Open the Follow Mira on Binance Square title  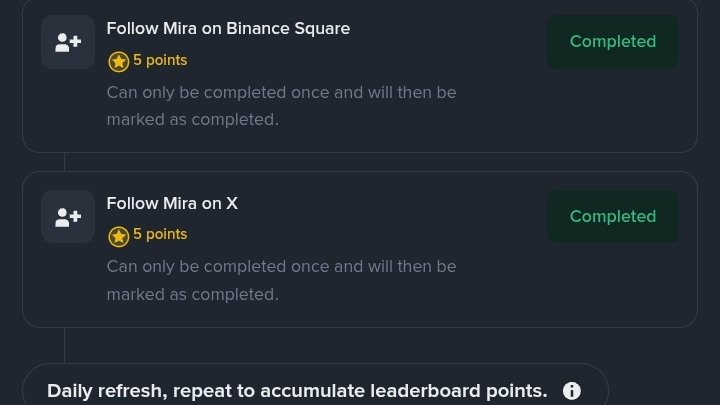tap(228, 29)
